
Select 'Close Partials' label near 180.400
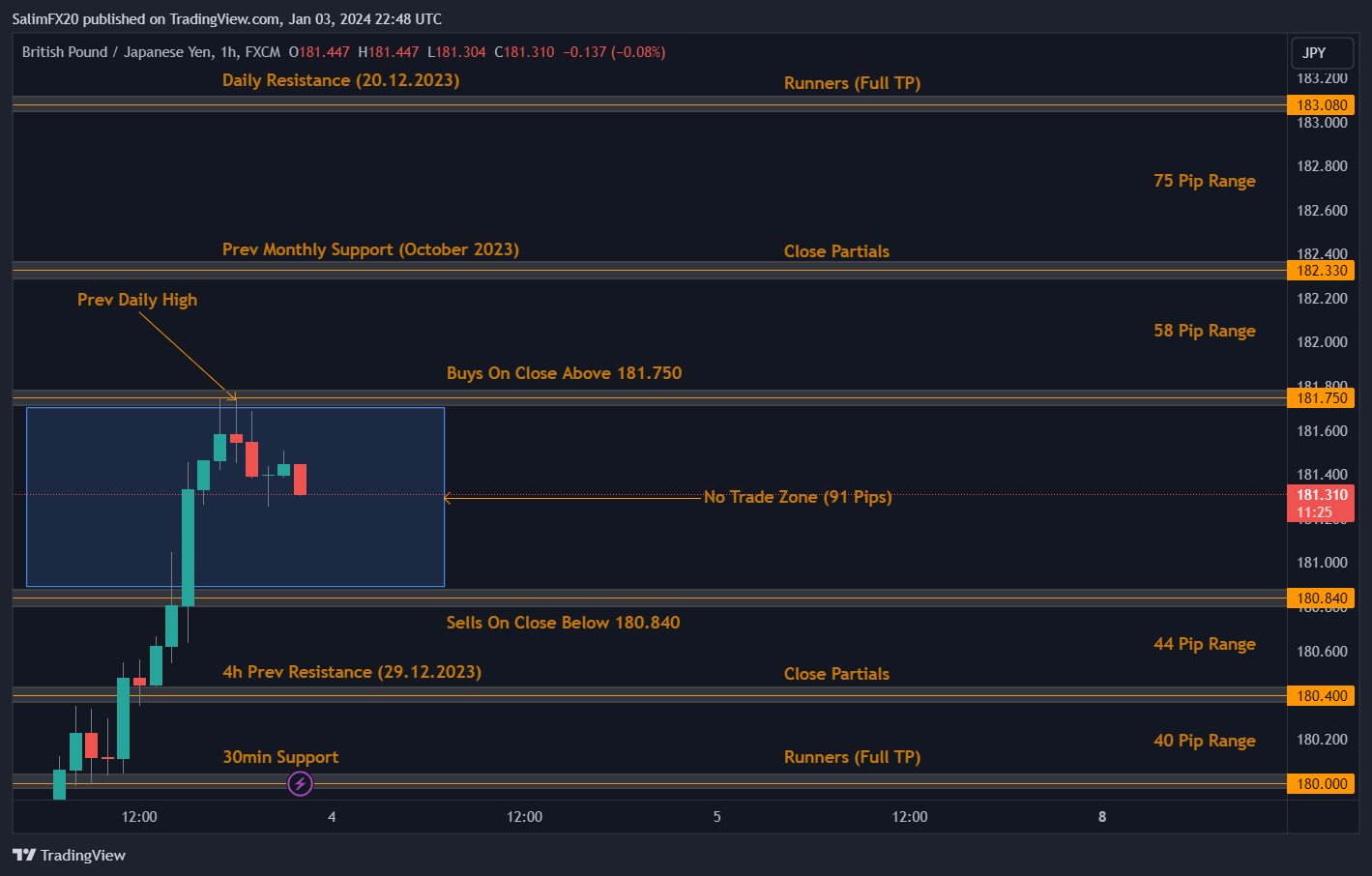click(836, 674)
